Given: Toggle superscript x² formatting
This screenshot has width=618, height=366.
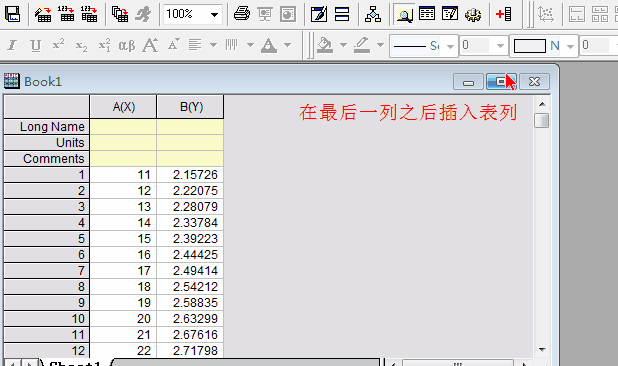Looking at the screenshot, I should 58,45.
